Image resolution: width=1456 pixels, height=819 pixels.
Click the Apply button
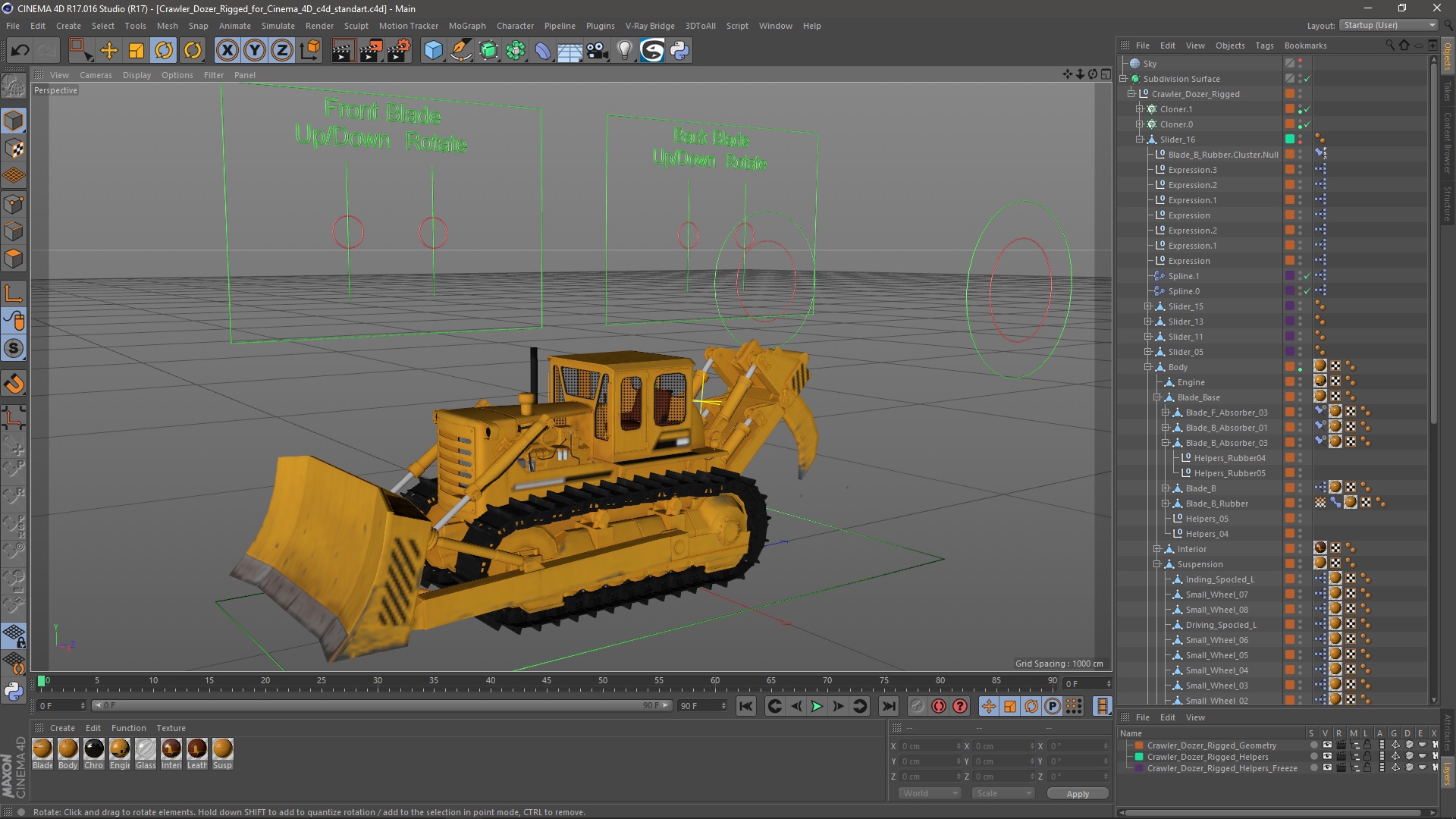click(1077, 793)
